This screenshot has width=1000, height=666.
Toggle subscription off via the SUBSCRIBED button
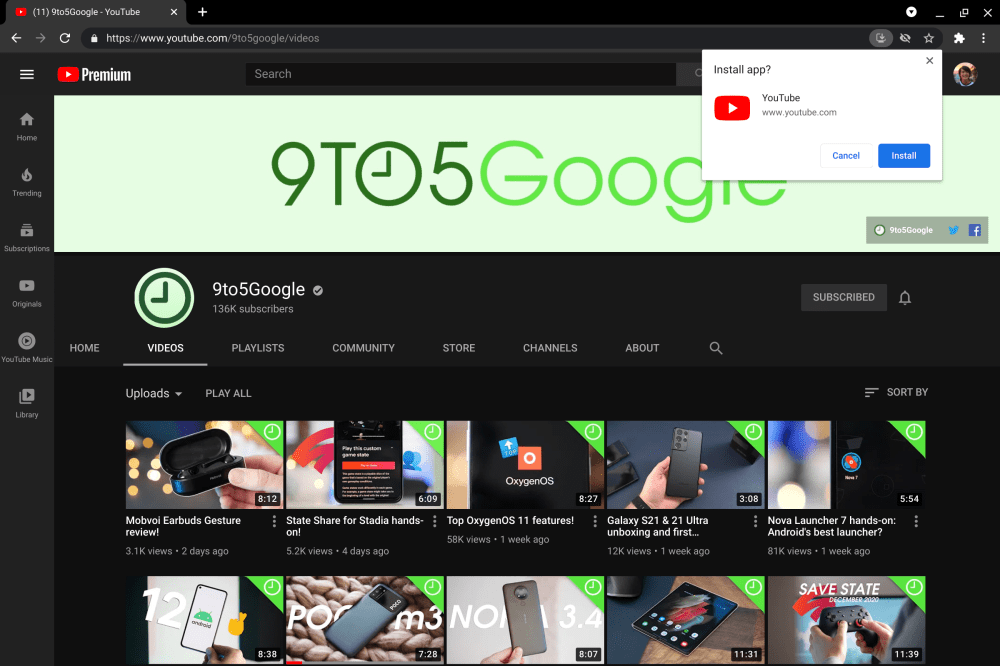(x=843, y=297)
